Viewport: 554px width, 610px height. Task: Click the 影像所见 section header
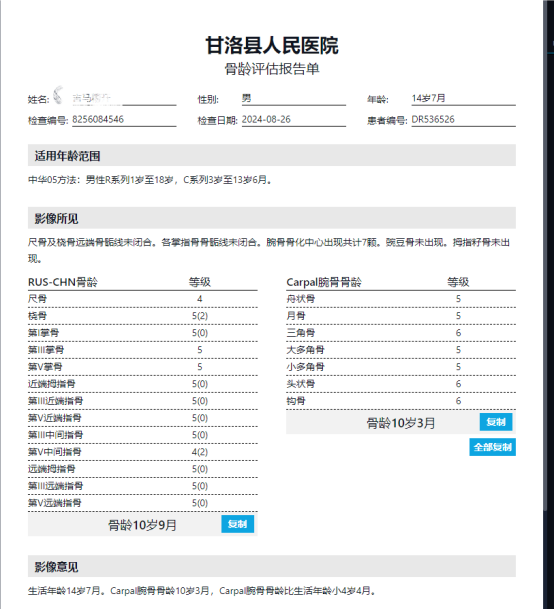coord(272,218)
